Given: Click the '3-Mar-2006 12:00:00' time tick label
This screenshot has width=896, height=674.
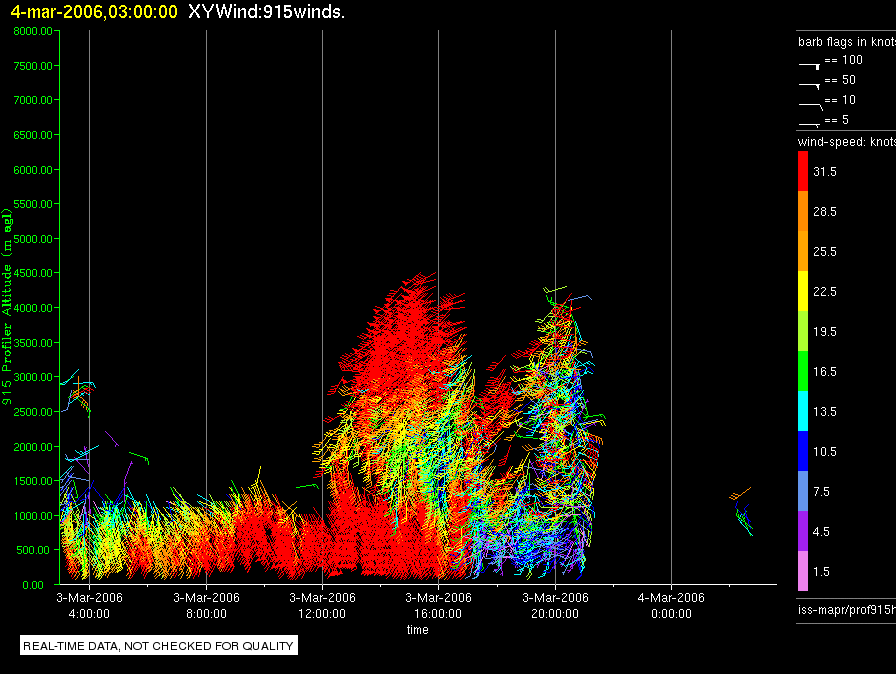Looking at the screenshot, I should 322,605.
